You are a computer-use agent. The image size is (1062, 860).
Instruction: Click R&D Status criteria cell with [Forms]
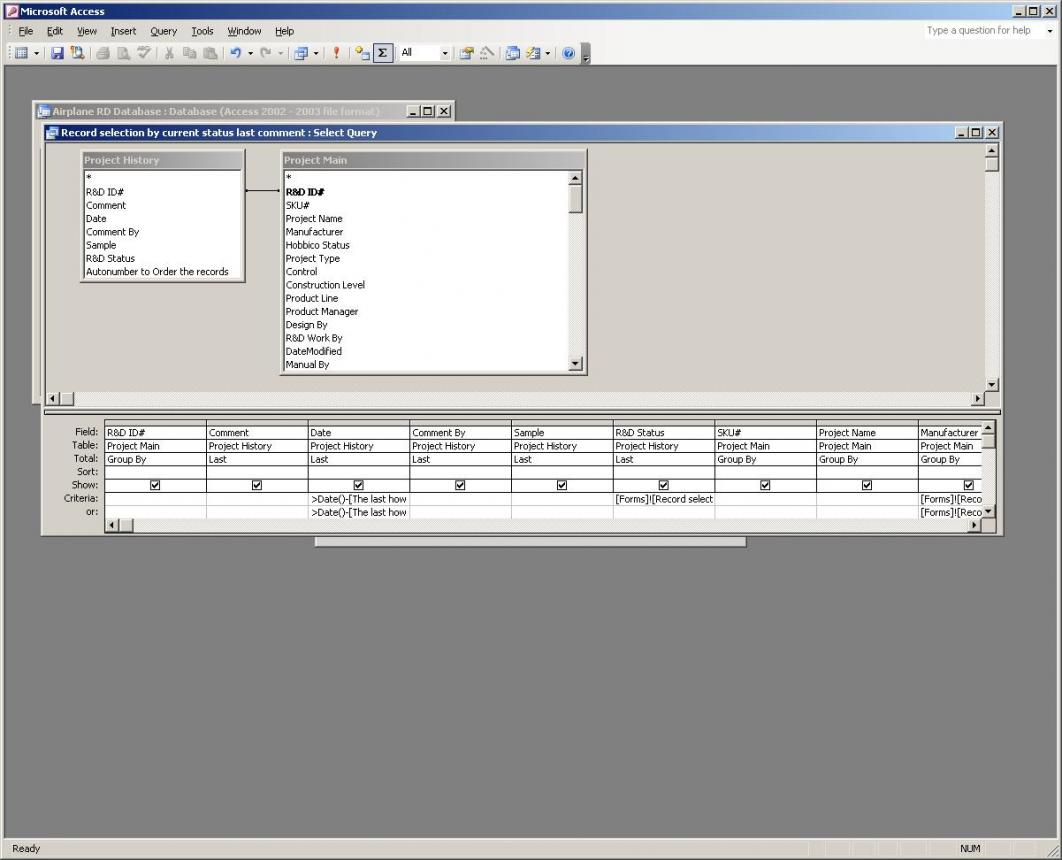[x=664, y=499]
